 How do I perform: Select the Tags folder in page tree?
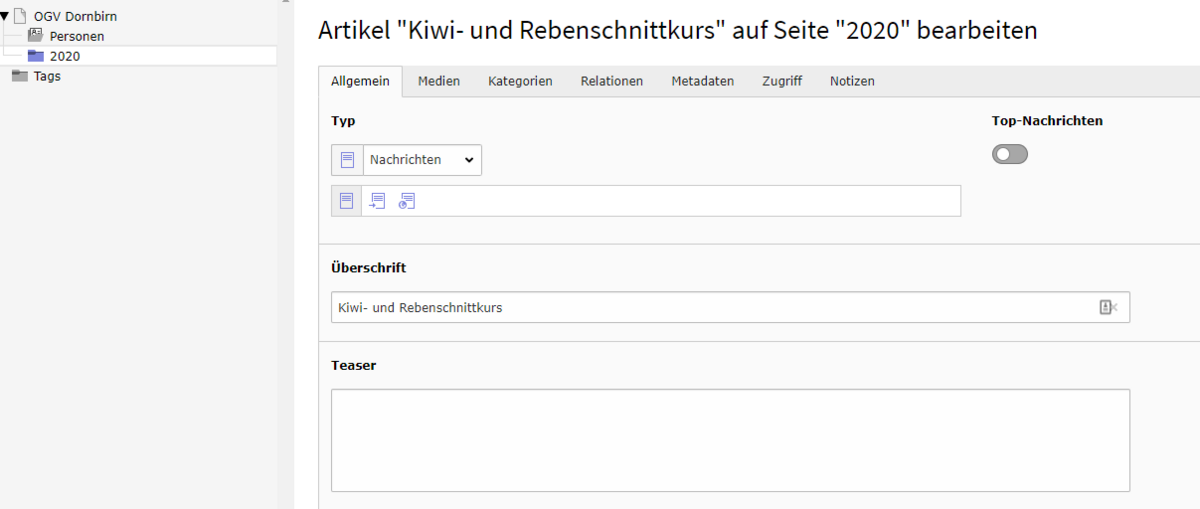[x=47, y=76]
